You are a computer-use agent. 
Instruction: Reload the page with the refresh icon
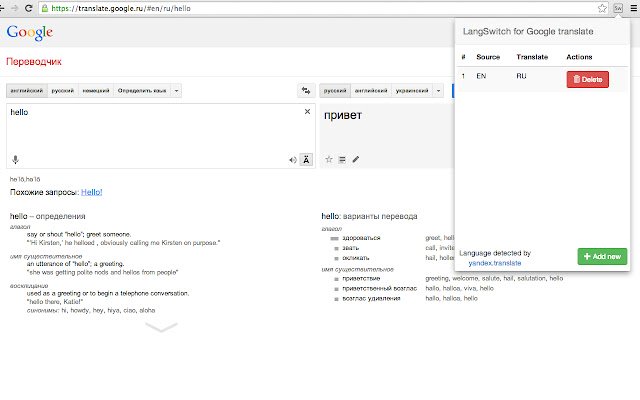click(x=29, y=8)
